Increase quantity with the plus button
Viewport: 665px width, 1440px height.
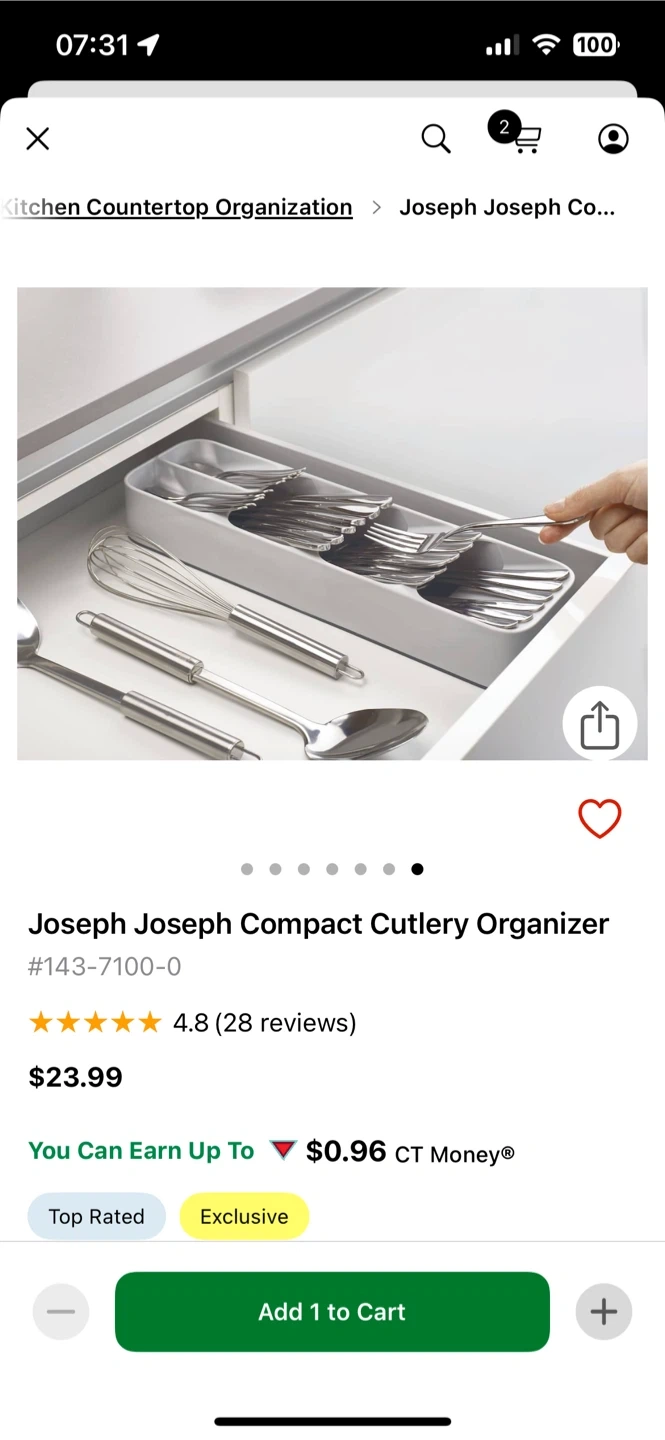coord(604,1311)
